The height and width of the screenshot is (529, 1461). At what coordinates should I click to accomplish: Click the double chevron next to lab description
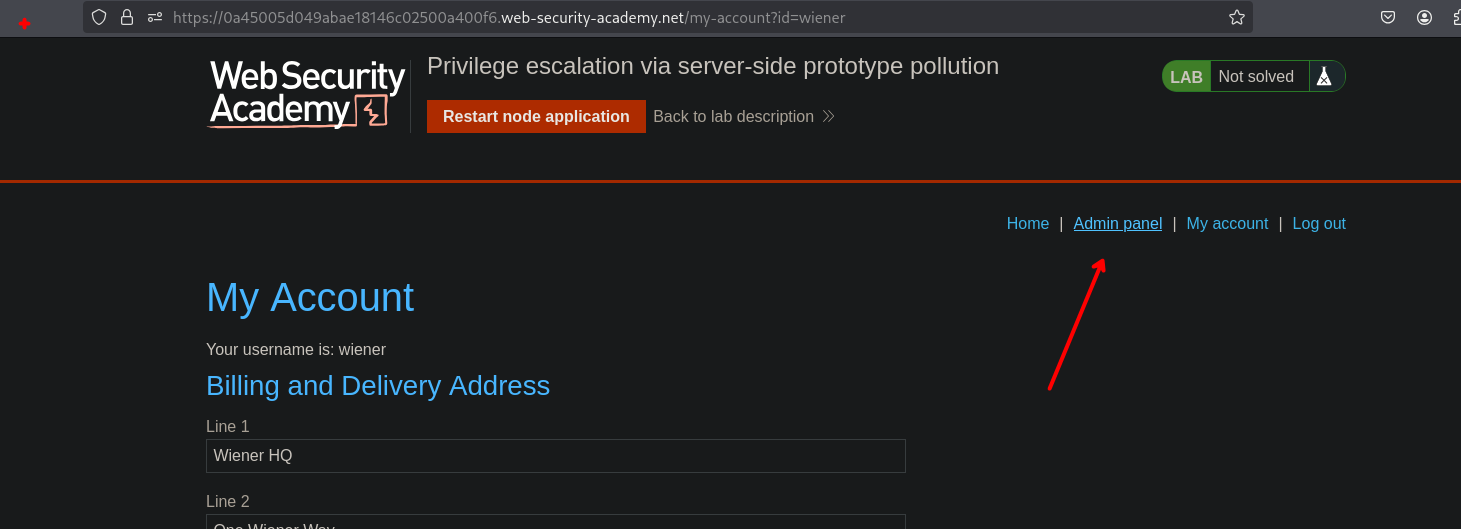click(828, 117)
